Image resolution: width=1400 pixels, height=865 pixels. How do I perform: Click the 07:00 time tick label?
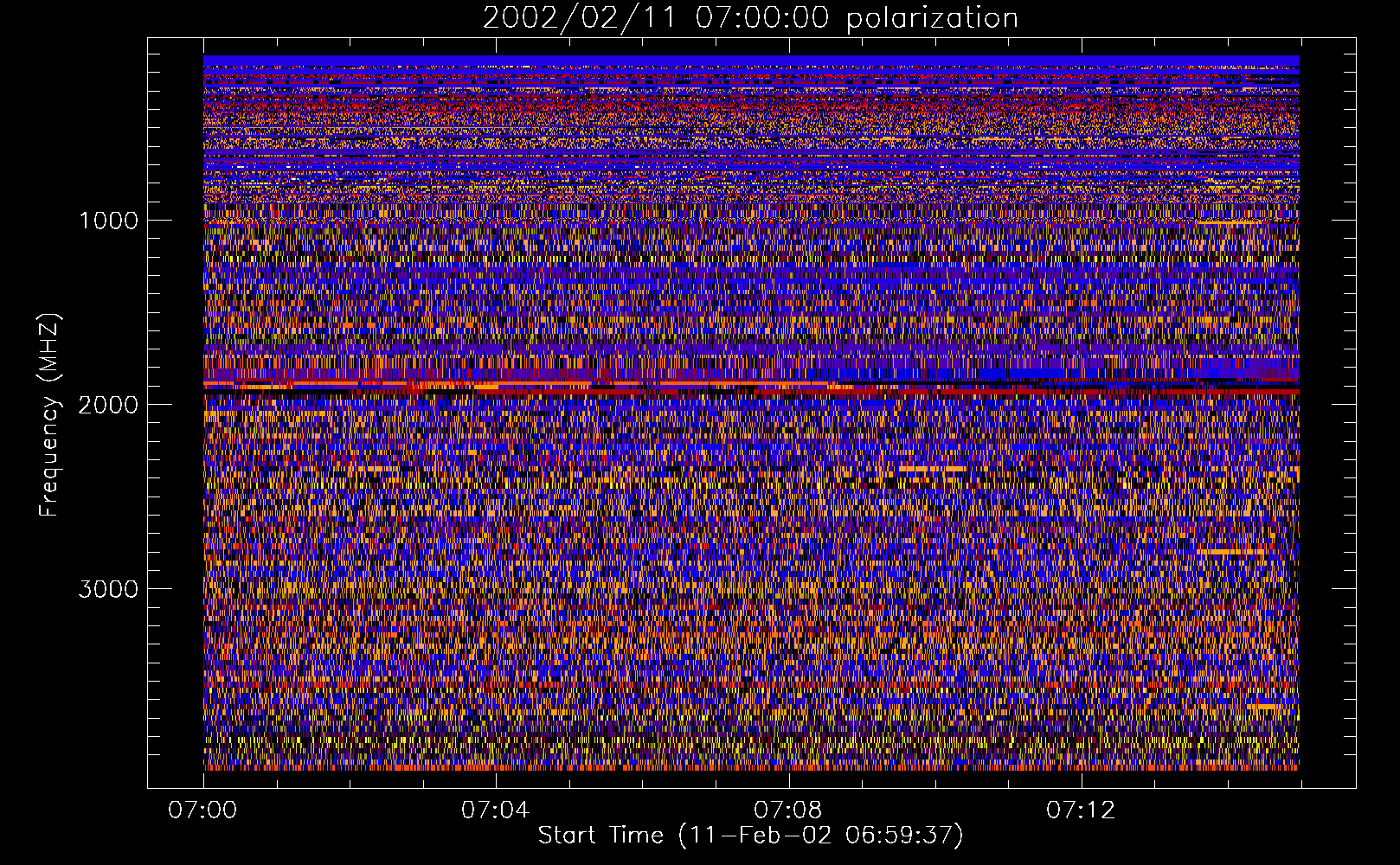[203, 811]
